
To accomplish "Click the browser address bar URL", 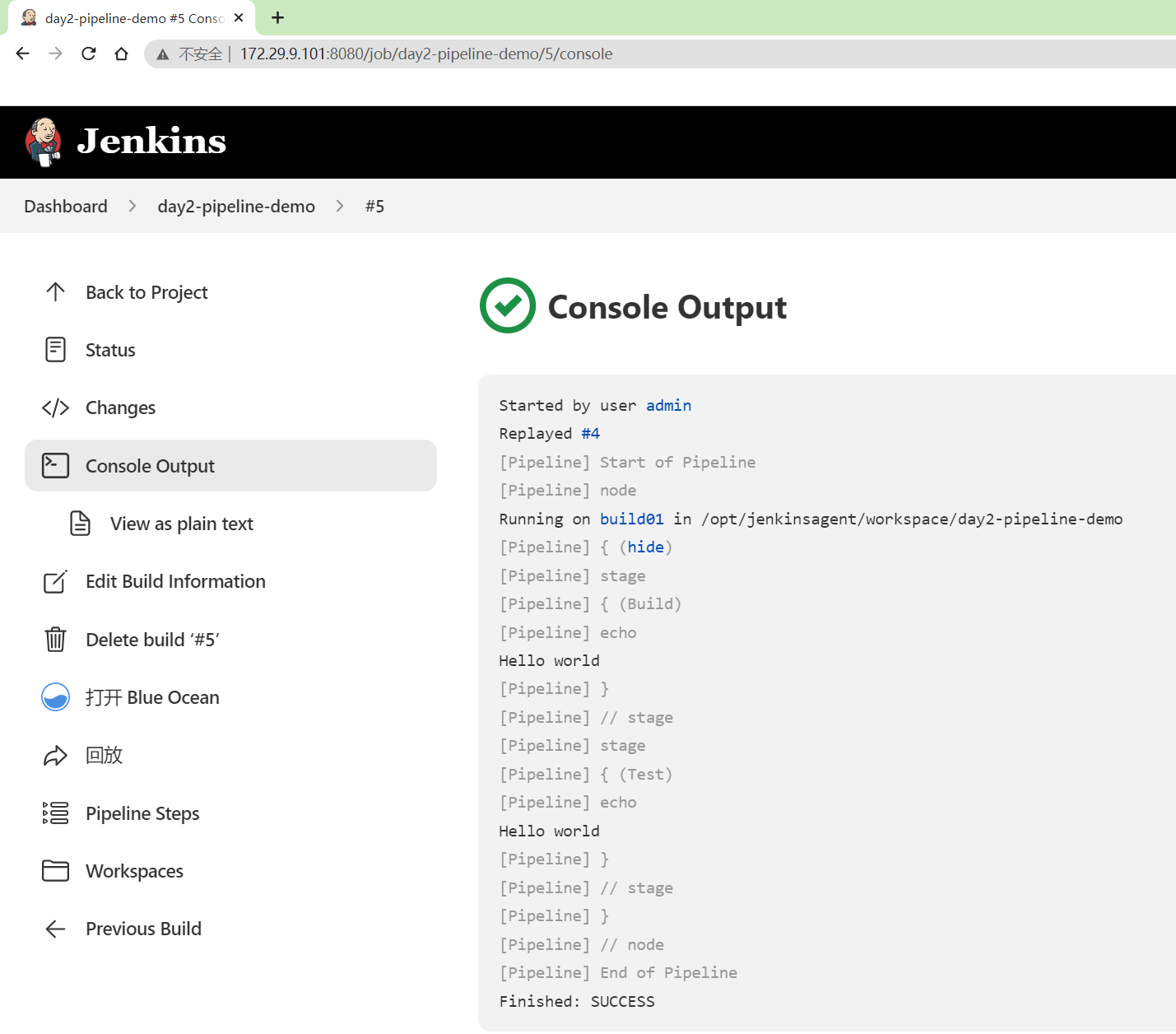I will tap(426, 54).
